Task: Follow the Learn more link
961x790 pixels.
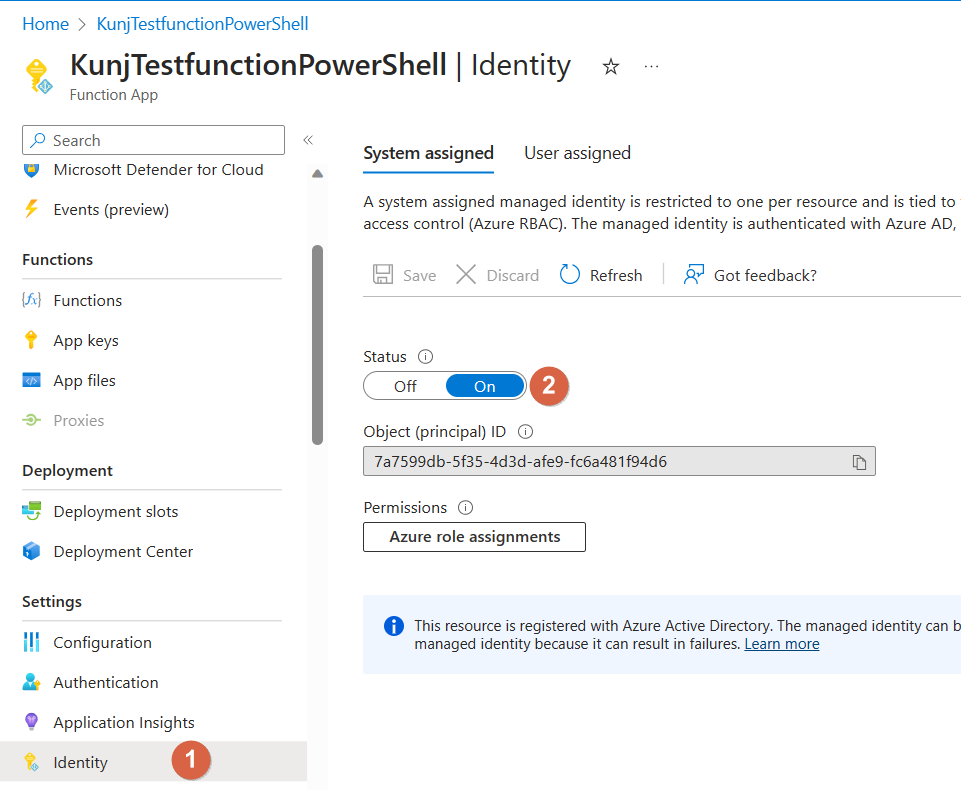Action: point(781,644)
